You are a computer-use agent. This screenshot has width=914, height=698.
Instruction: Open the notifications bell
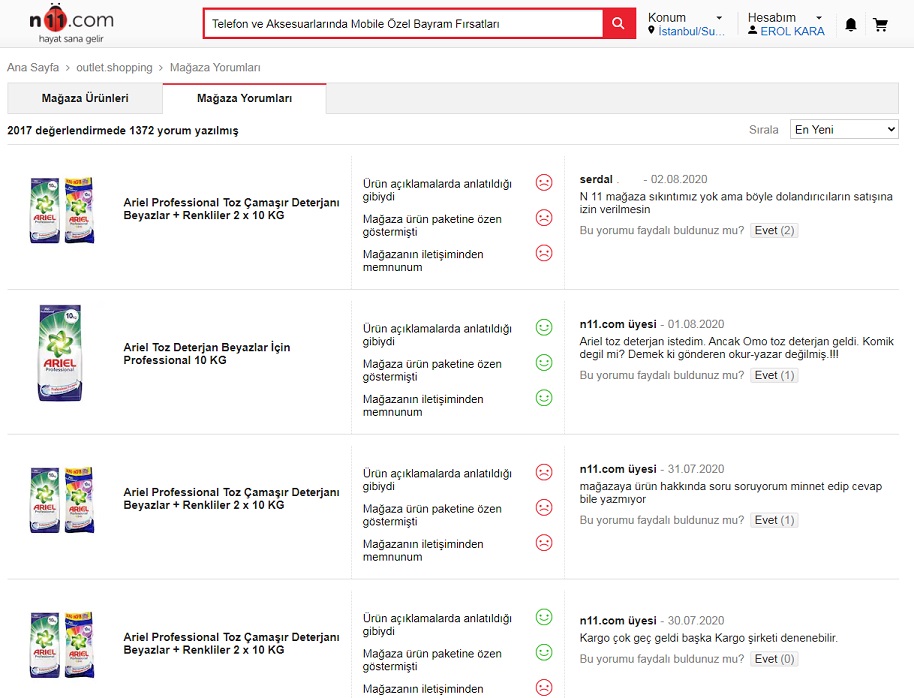(x=850, y=24)
